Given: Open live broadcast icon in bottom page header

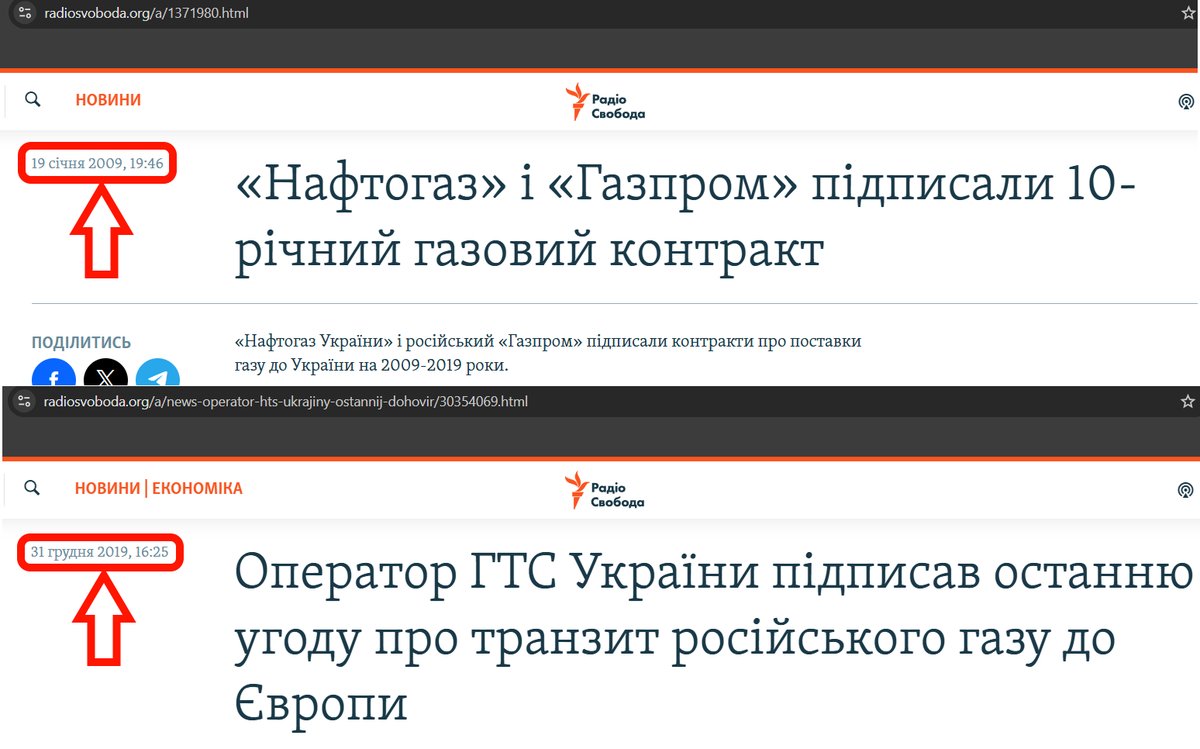Looking at the screenshot, I should click(x=1186, y=489).
